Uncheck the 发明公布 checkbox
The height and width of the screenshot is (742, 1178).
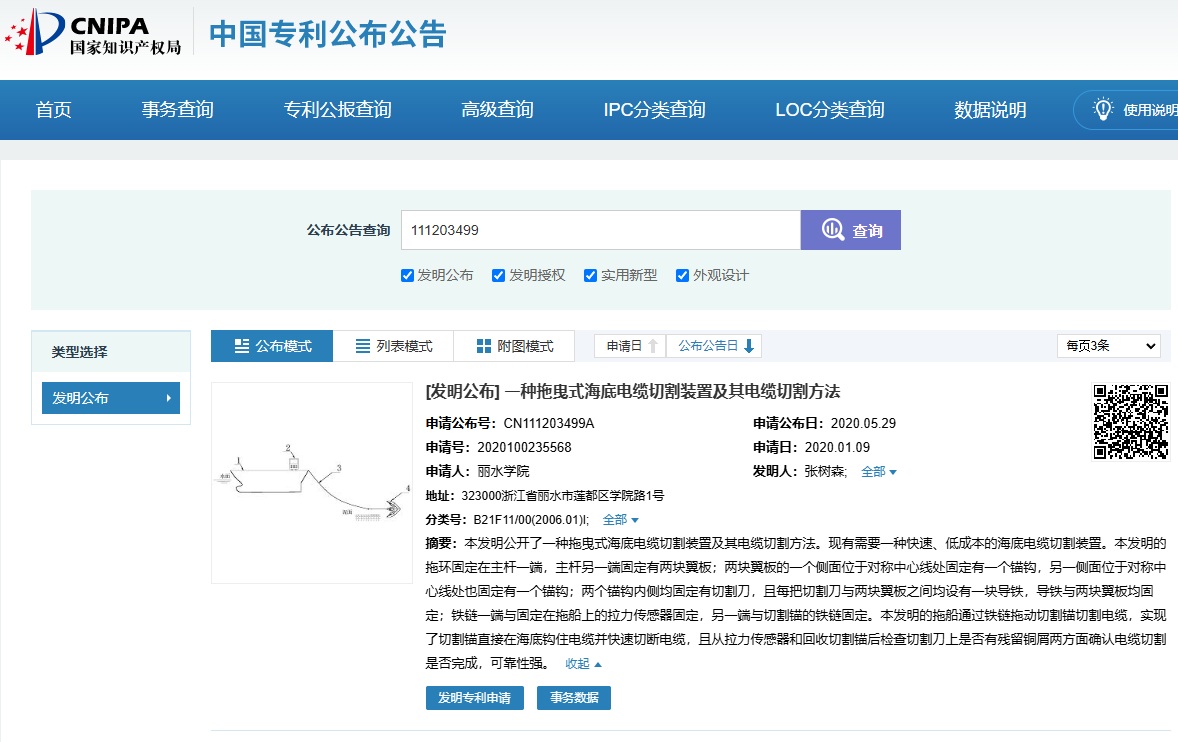point(407,274)
